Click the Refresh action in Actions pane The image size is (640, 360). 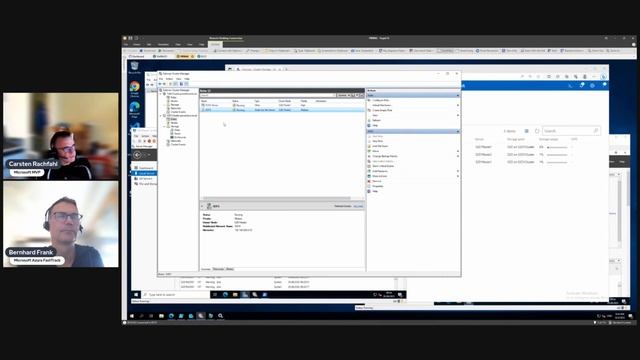pos(376,120)
